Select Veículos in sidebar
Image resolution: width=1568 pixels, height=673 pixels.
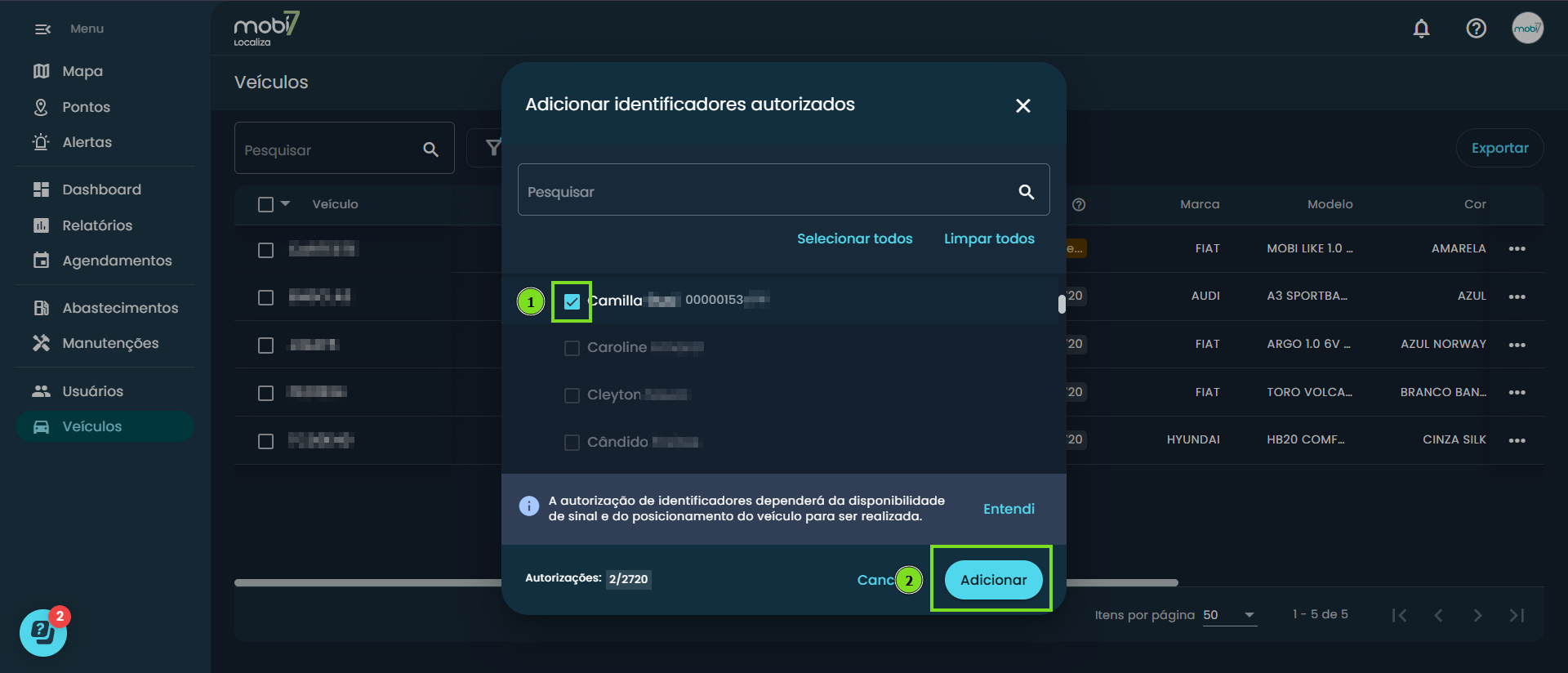pyautogui.click(x=105, y=426)
